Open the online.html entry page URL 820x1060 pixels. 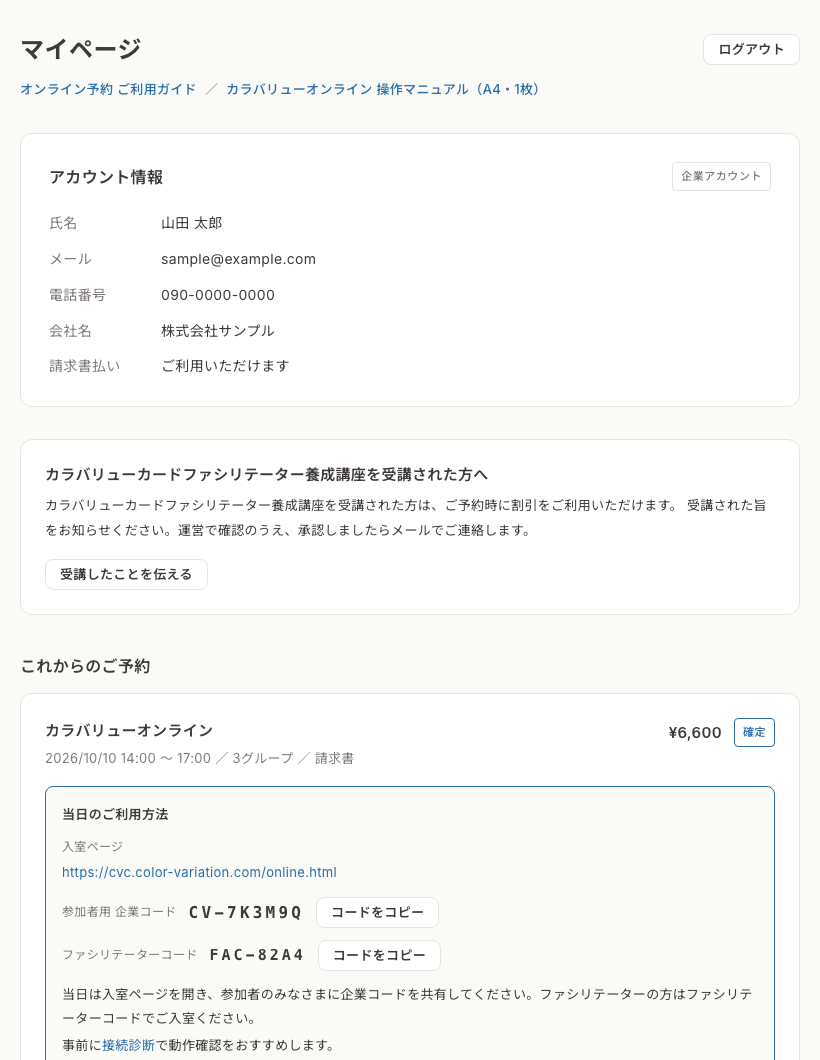coord(199,872)
